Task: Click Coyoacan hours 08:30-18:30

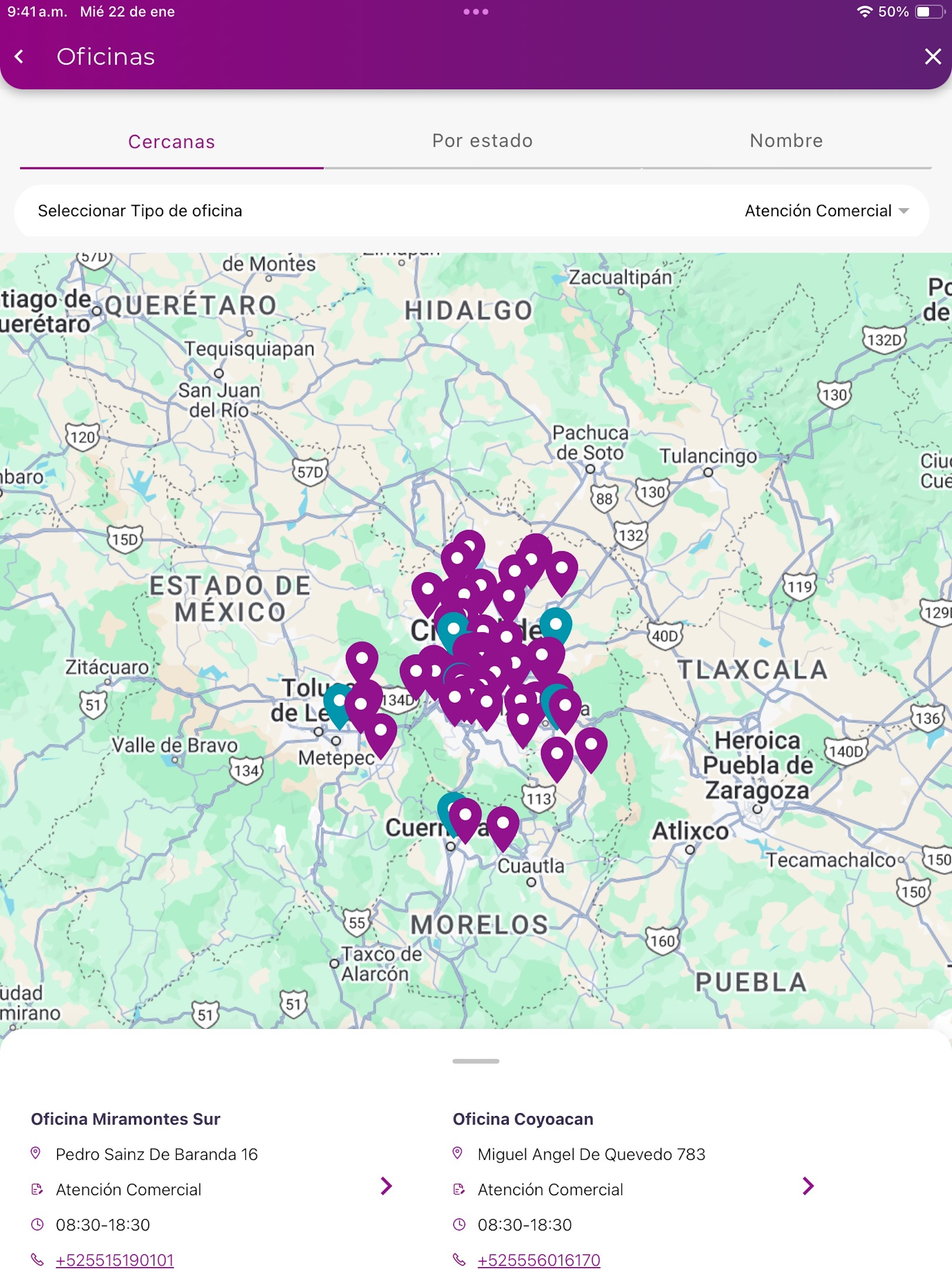Action: (525, 1224)
